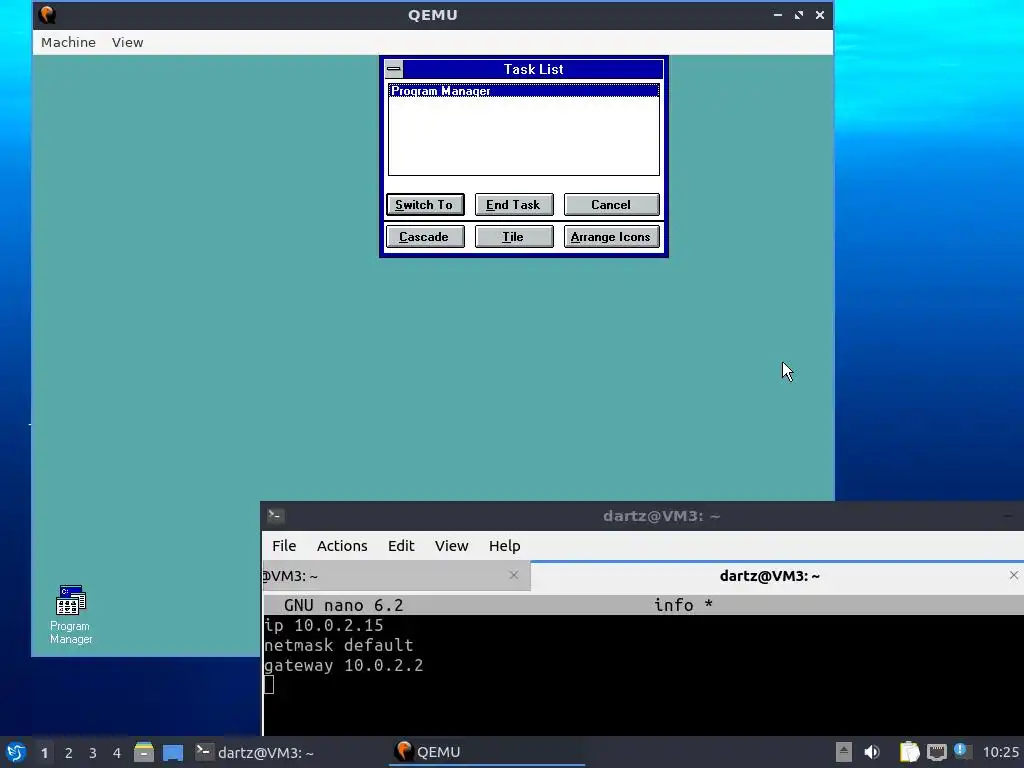Click the clipboard tray icon
This screenshot has height=768, width=1024.
908,752
